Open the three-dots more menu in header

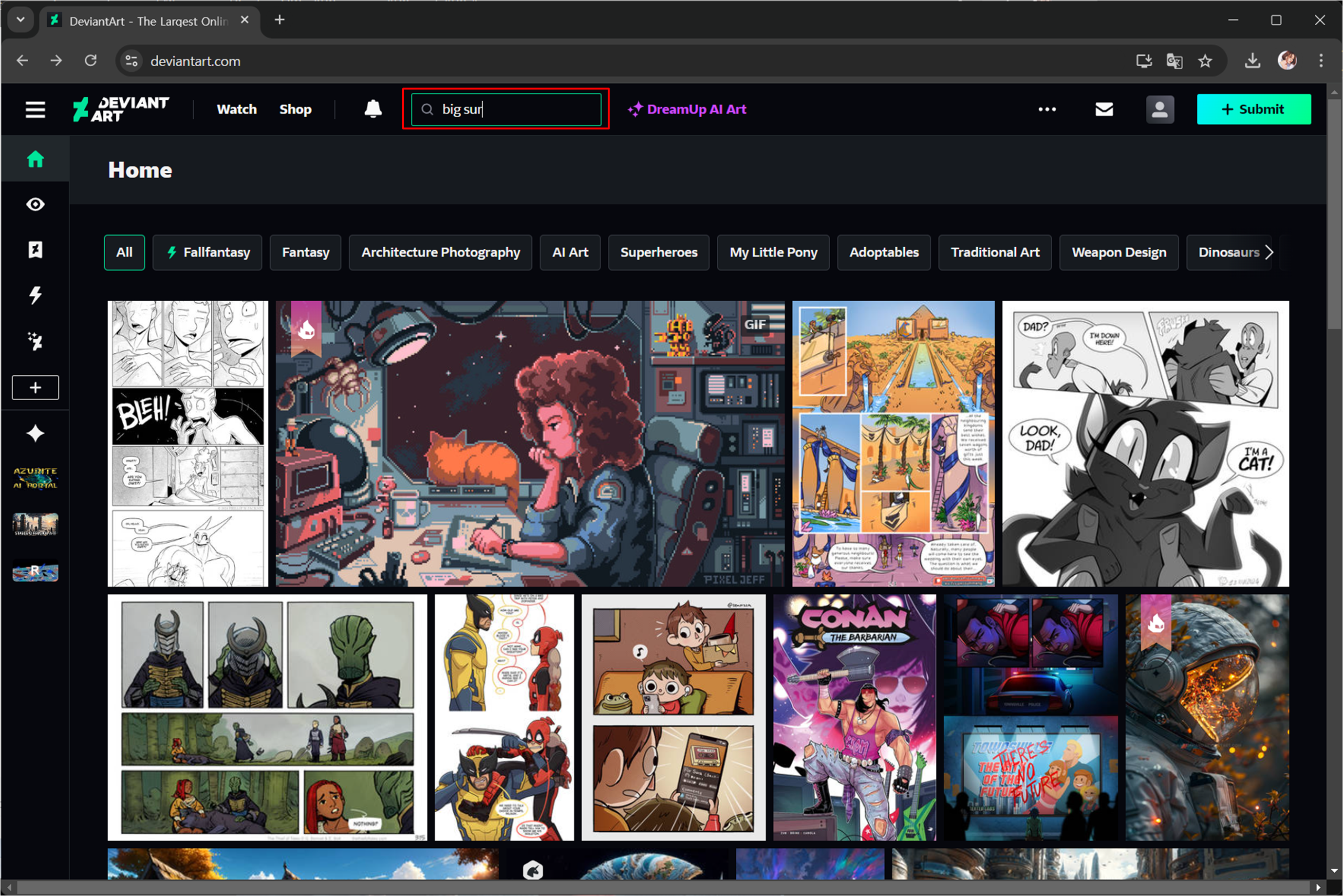point(1047,109)
